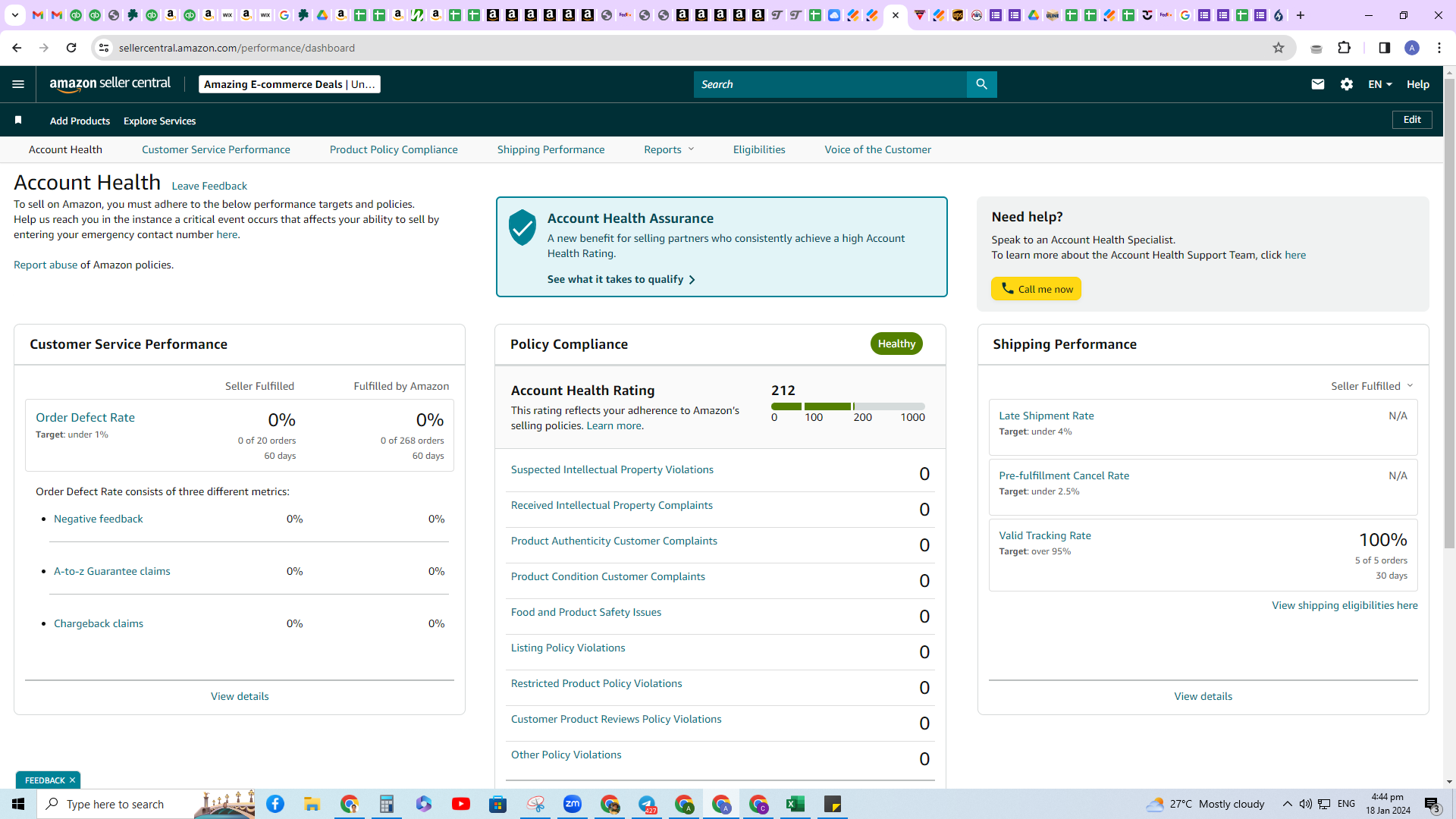Click the bookmark flag icon

18,120
